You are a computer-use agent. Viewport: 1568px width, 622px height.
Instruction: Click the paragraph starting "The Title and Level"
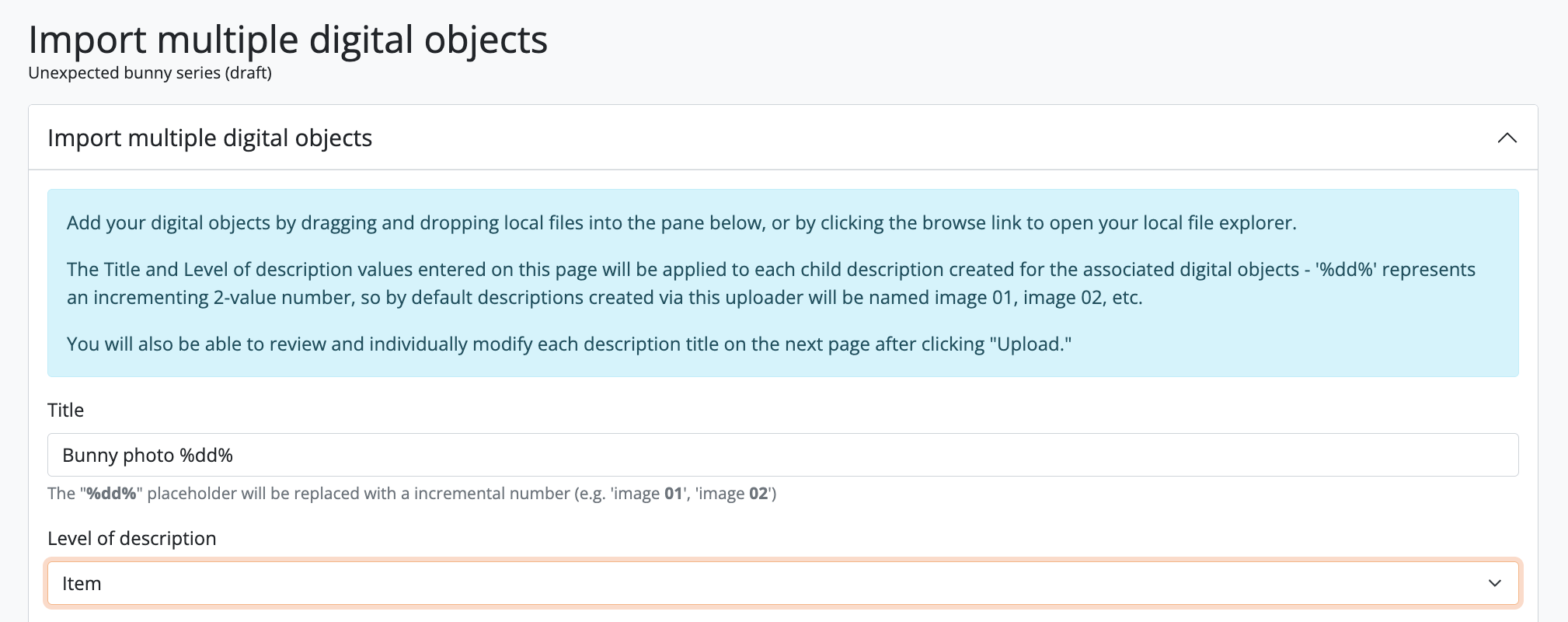point(769,283)
